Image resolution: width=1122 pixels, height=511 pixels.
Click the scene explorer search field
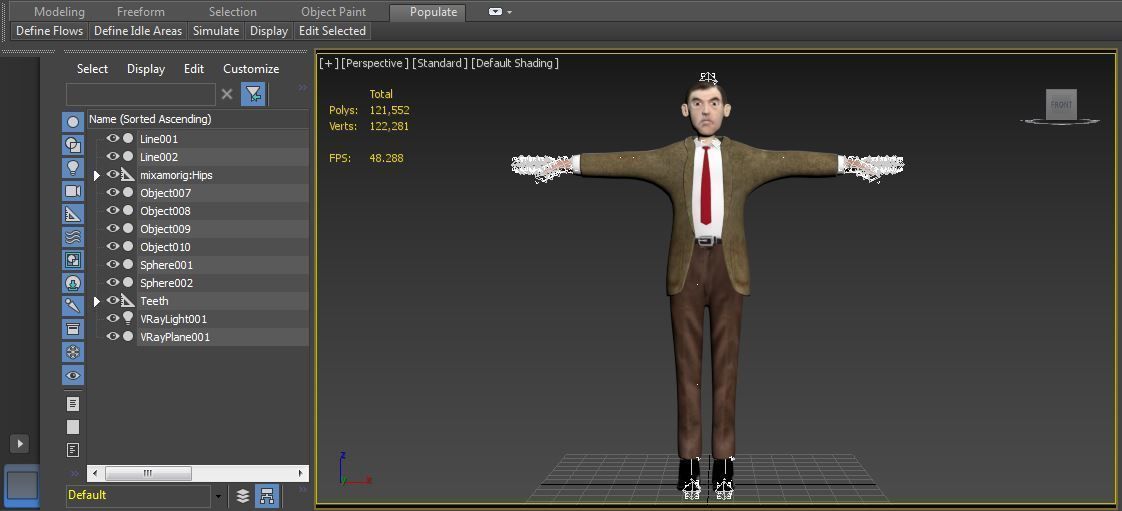141,94
